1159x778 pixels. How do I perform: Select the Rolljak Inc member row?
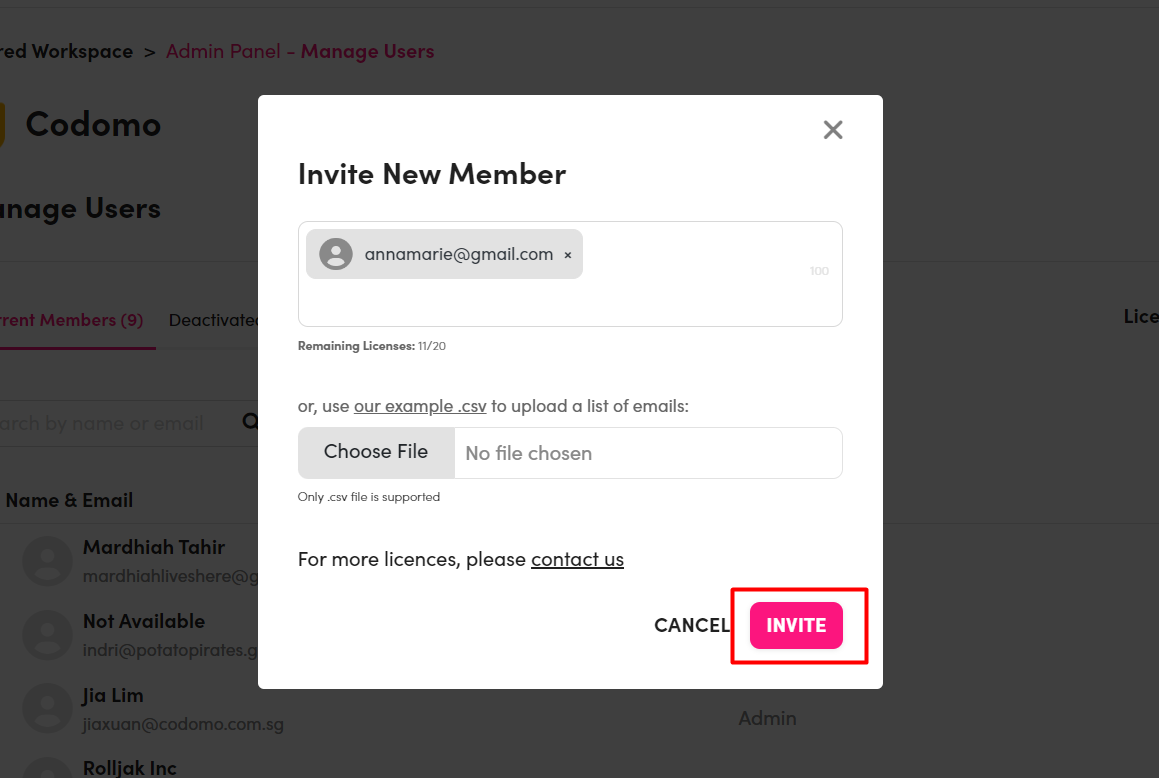[129, 768]
